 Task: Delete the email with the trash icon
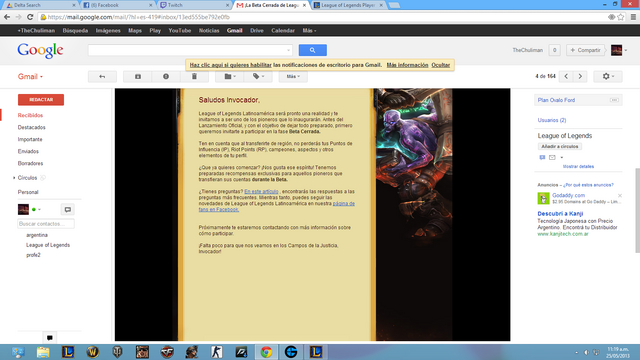point(194,76)
